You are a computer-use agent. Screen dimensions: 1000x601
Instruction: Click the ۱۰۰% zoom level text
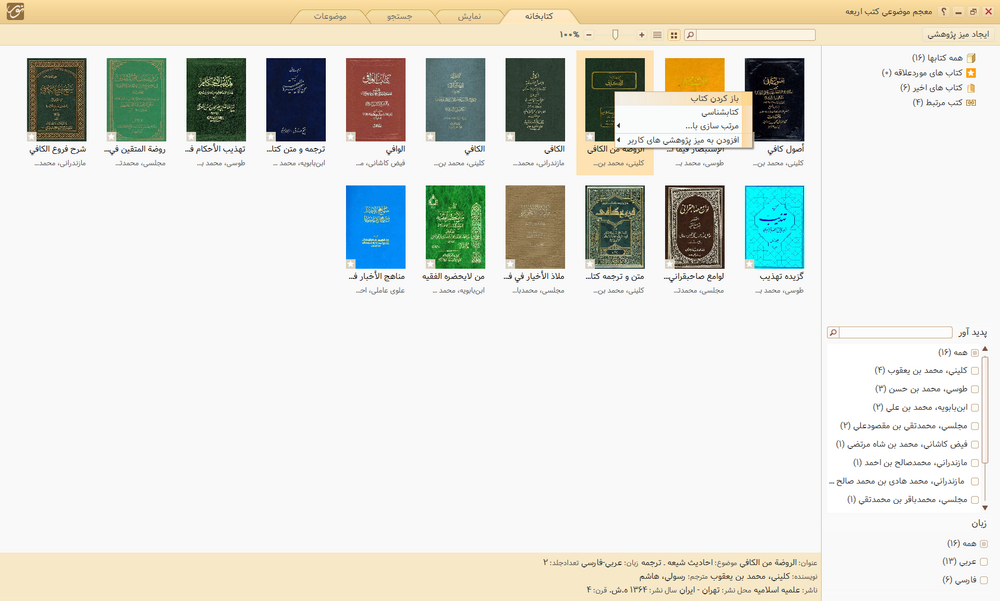569,35
